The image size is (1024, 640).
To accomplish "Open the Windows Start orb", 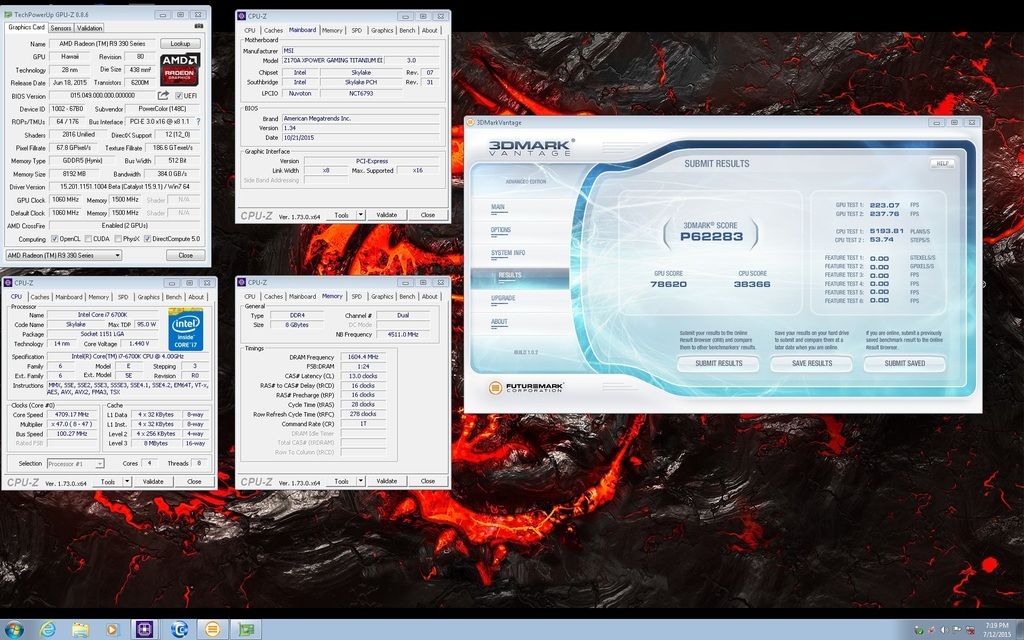I will pos(13,630).
